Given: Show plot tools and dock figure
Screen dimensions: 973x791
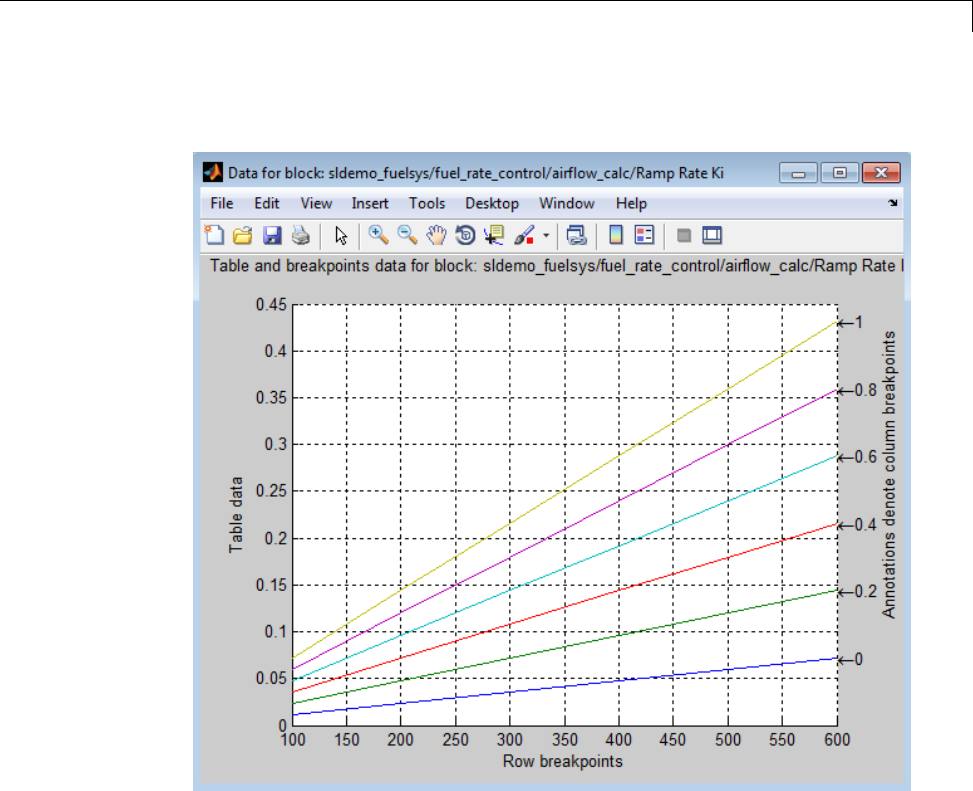Looking at the screenshot, I should tap(712, 235).
